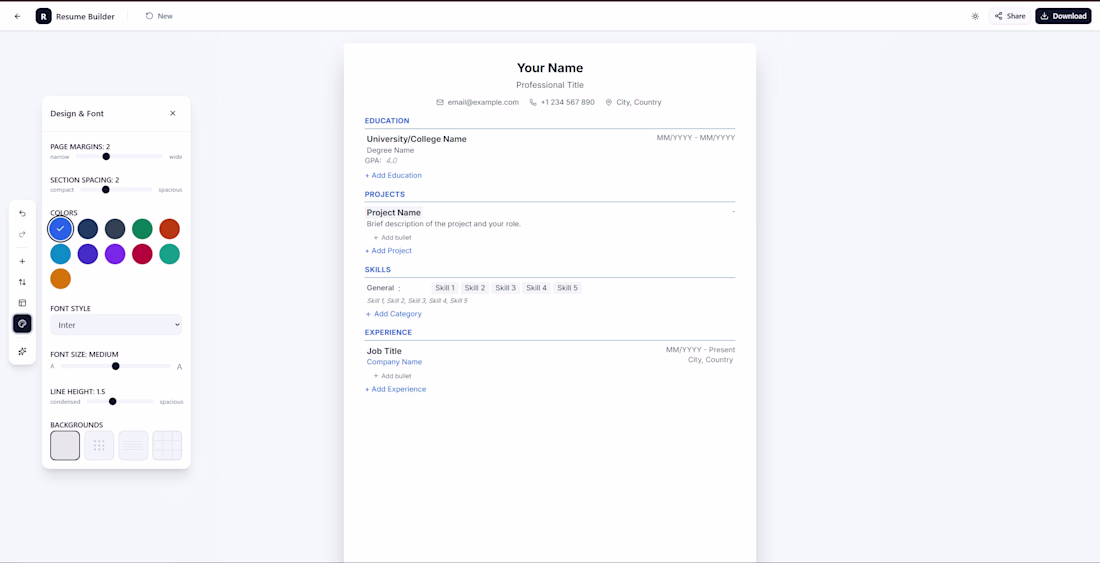Screen dimensions: 1100x563
Task: Click the Add Experience link
Action: [395, 389]
